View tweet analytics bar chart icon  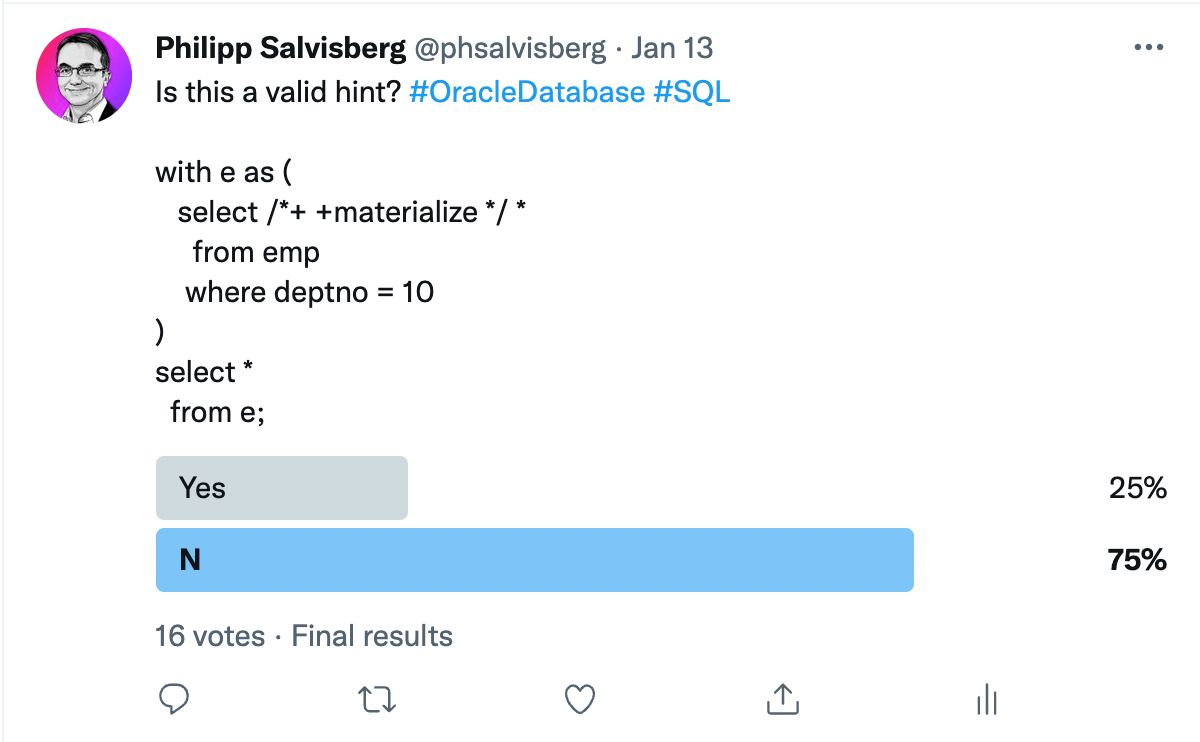coord(986,700)
